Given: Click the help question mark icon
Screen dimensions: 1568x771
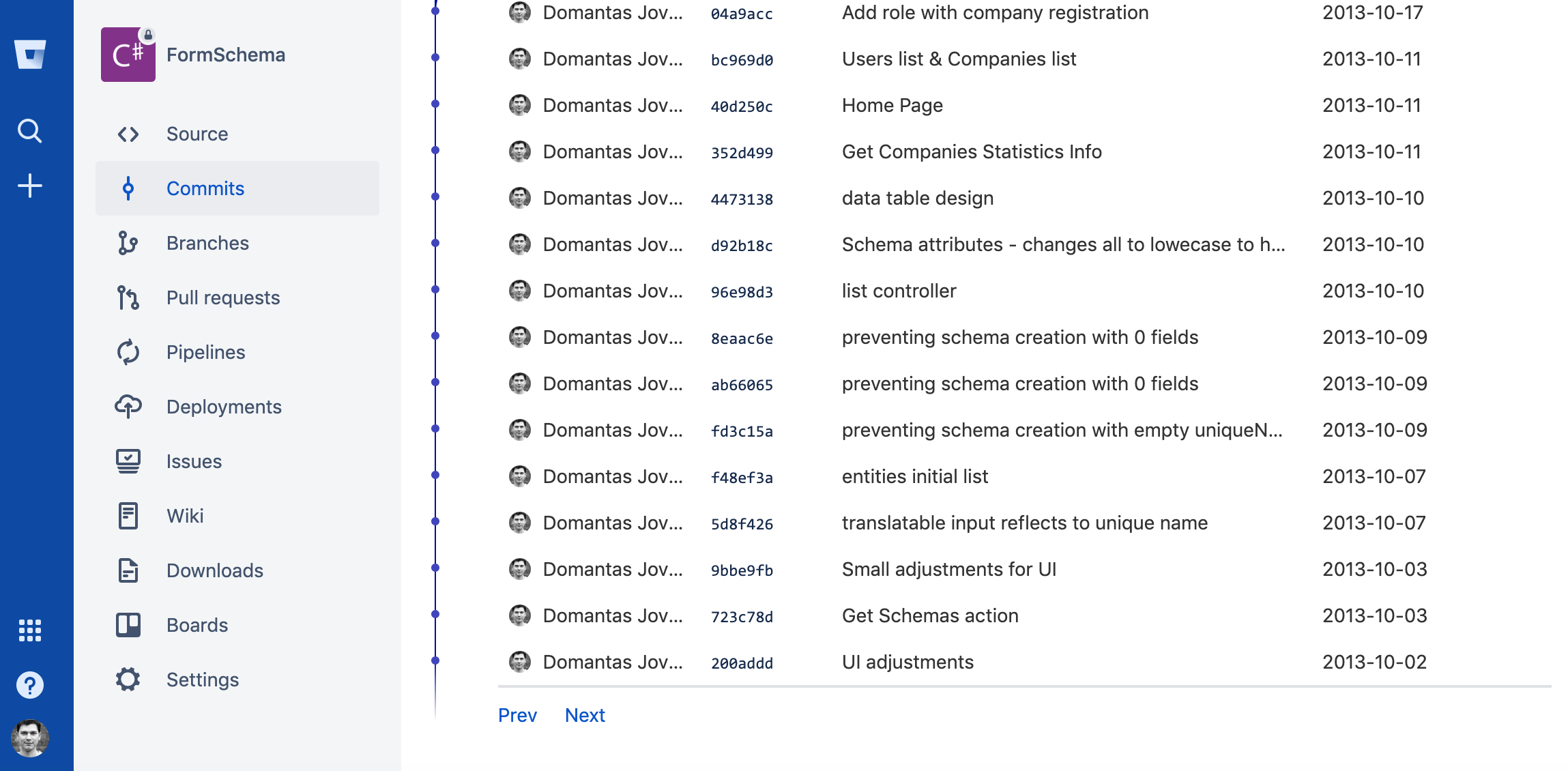Looking at the screenshot, I should [x=30, y=685].
